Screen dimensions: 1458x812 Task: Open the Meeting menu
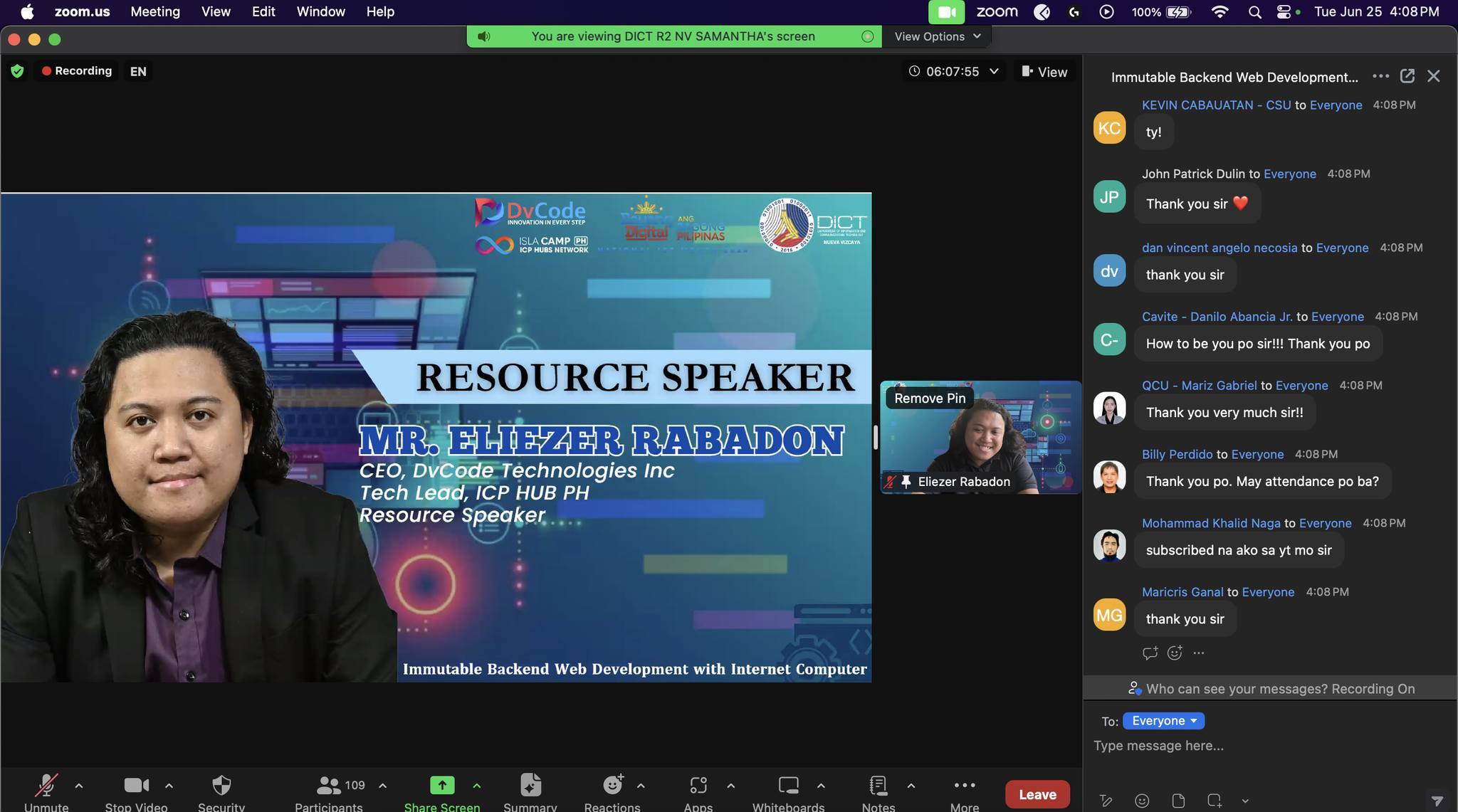pos(155,11)
